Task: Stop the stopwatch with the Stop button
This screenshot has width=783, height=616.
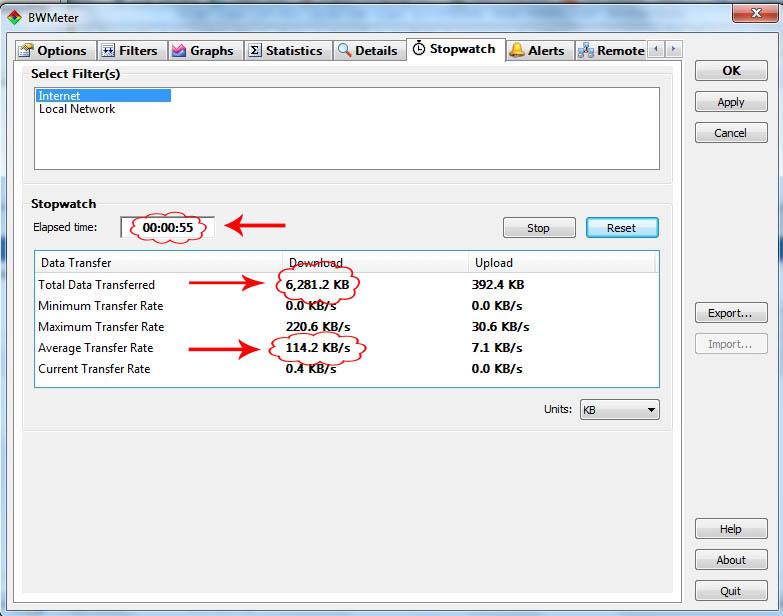Action: pos(539,228)
